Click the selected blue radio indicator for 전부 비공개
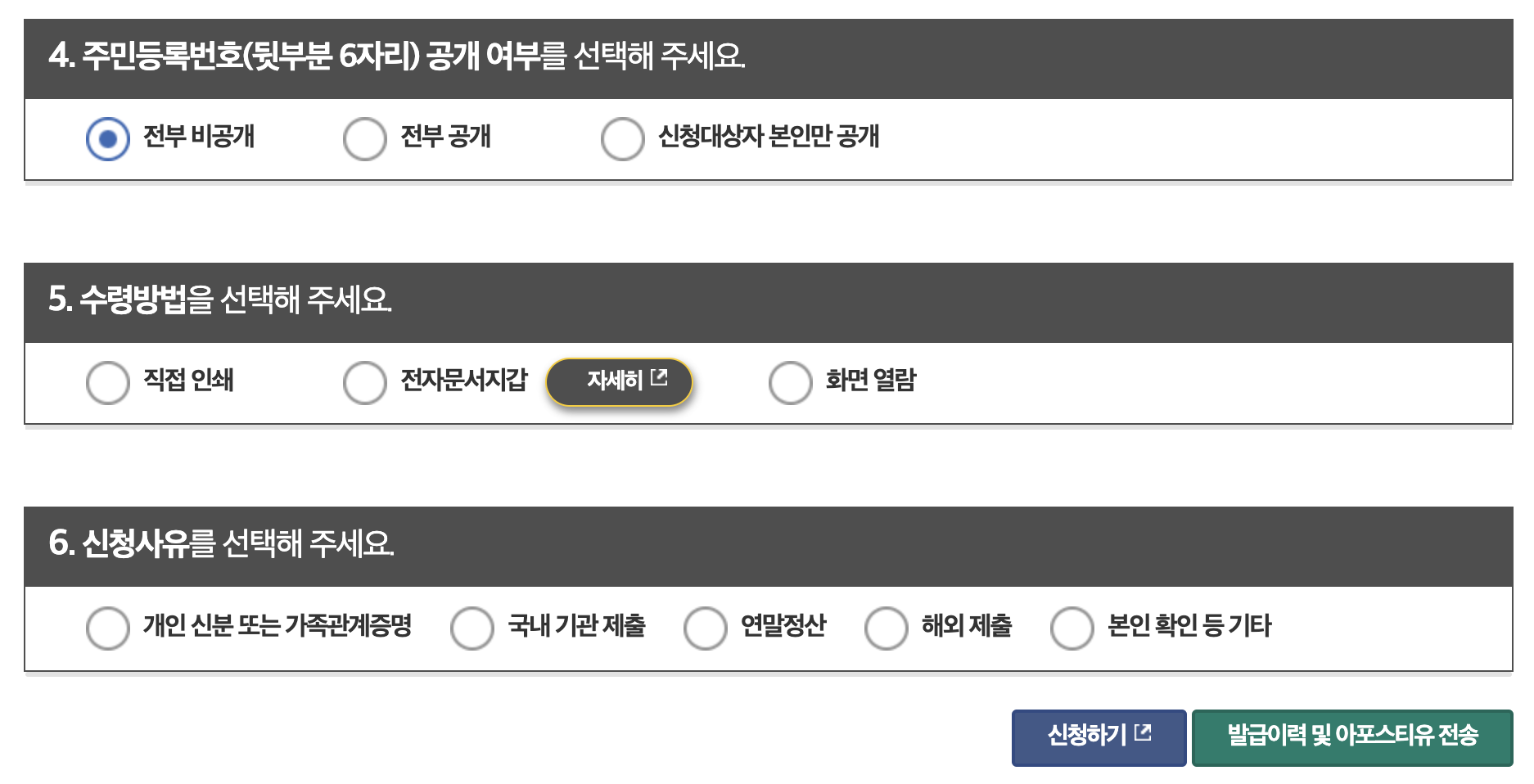Viewport: 1534px width, 784px height. (107, 137)
